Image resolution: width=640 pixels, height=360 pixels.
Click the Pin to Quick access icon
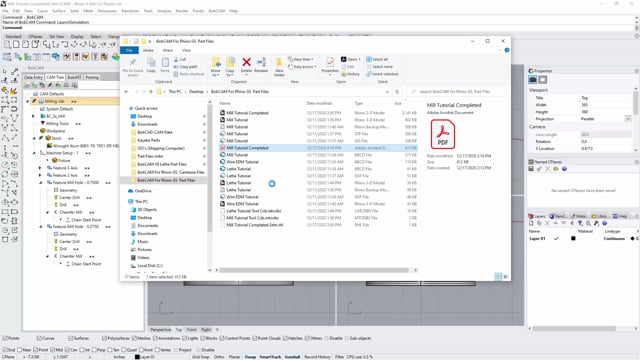(x=133, y=62)
